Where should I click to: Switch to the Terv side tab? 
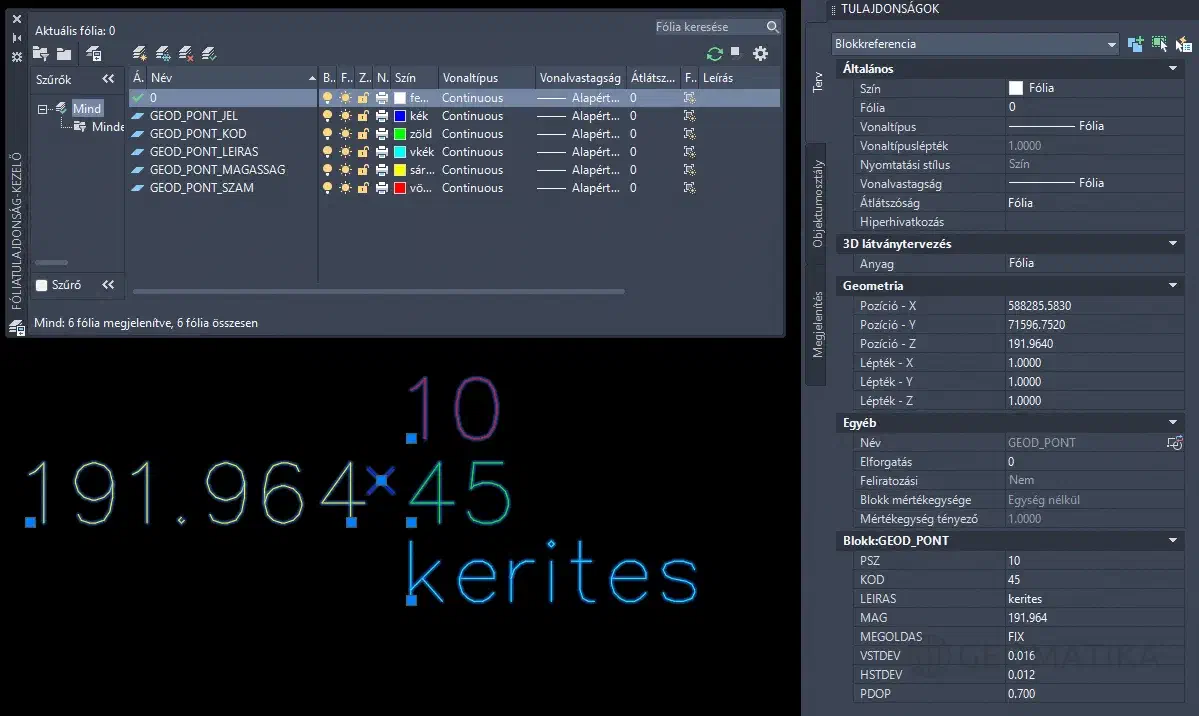coord(817,82)
